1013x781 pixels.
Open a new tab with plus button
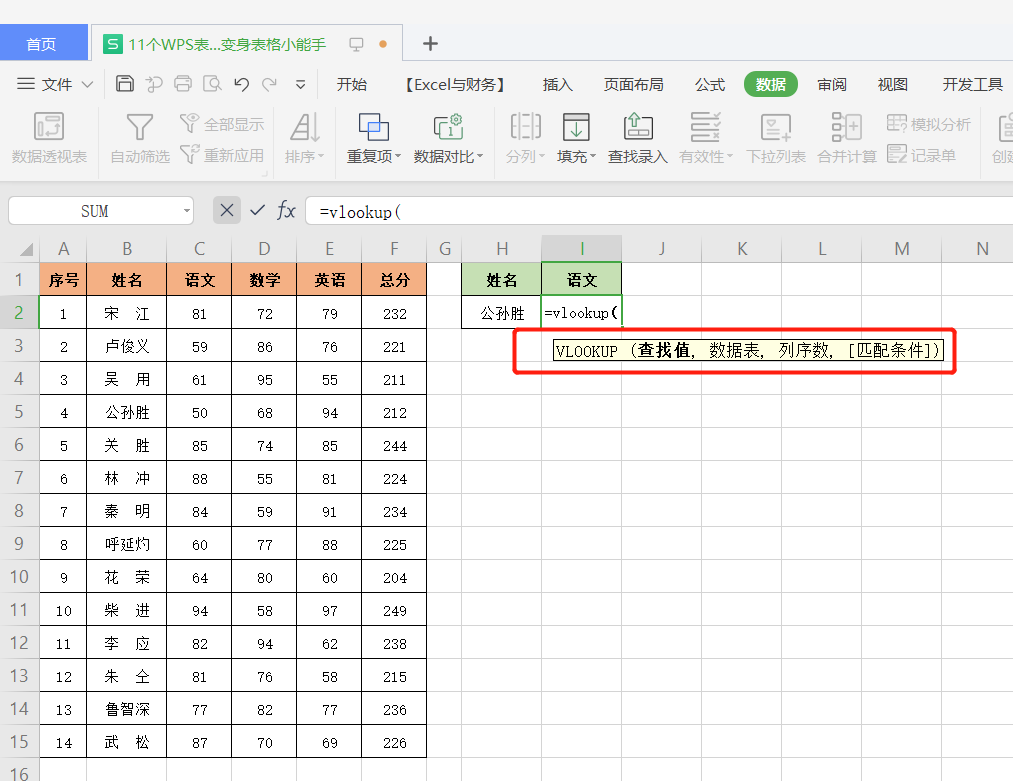click(430, 43)
